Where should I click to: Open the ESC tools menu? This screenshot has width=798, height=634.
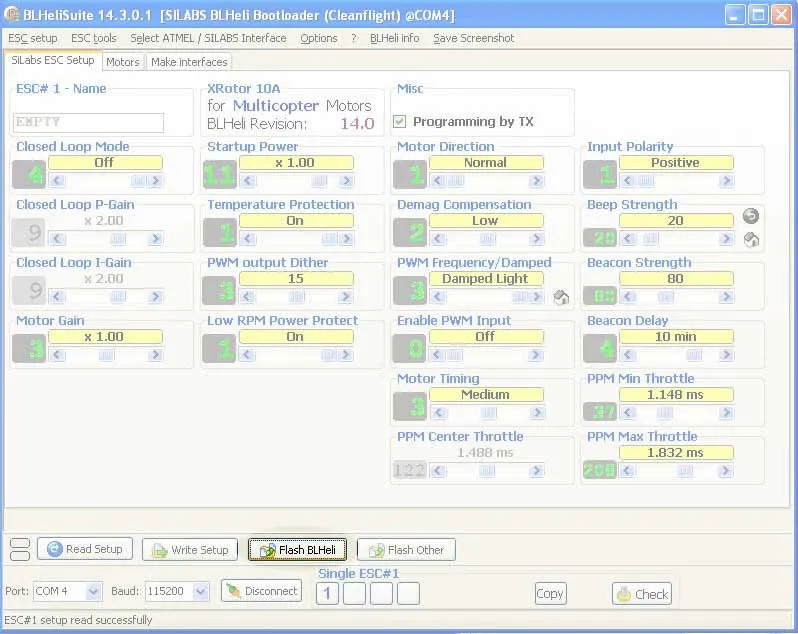coord(94,38)
